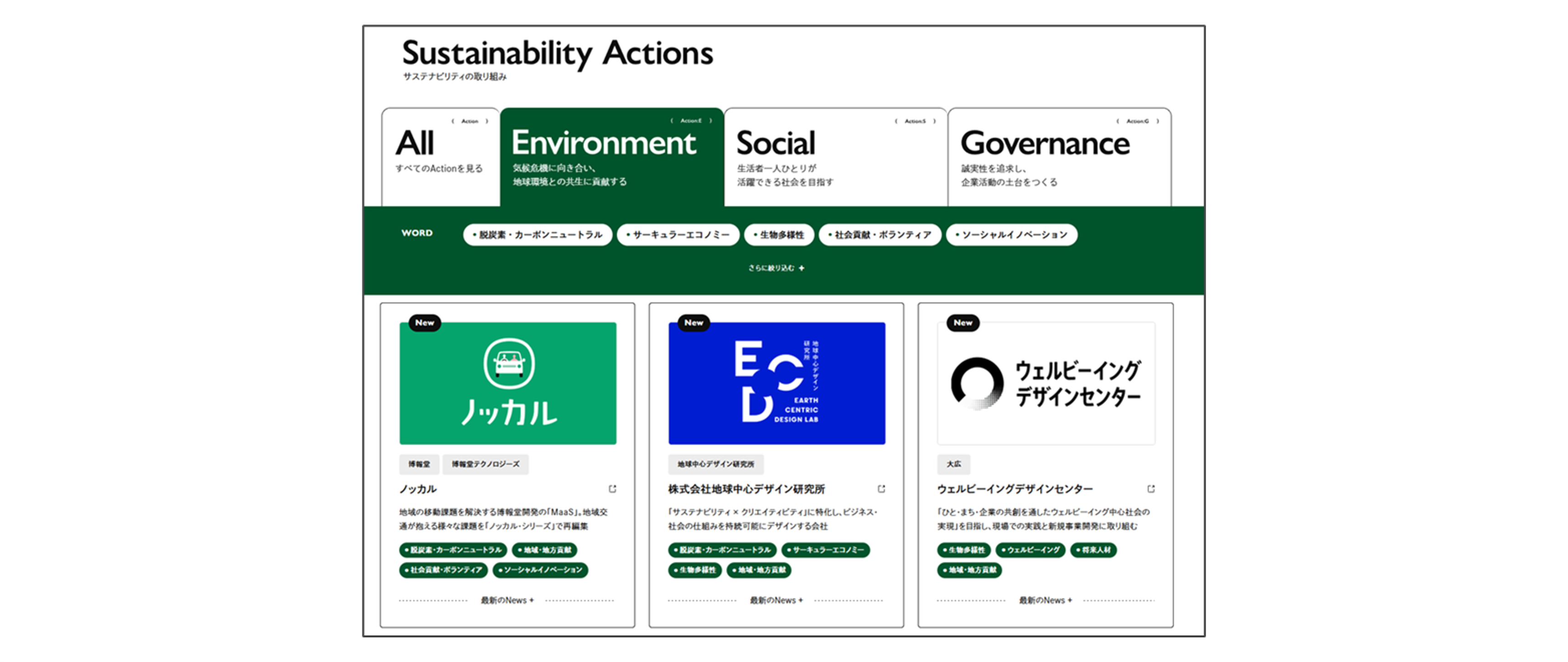Switch to the All tab
Image resolution: width=1568 pixels, height=662 pixels.
coord(440,157)
